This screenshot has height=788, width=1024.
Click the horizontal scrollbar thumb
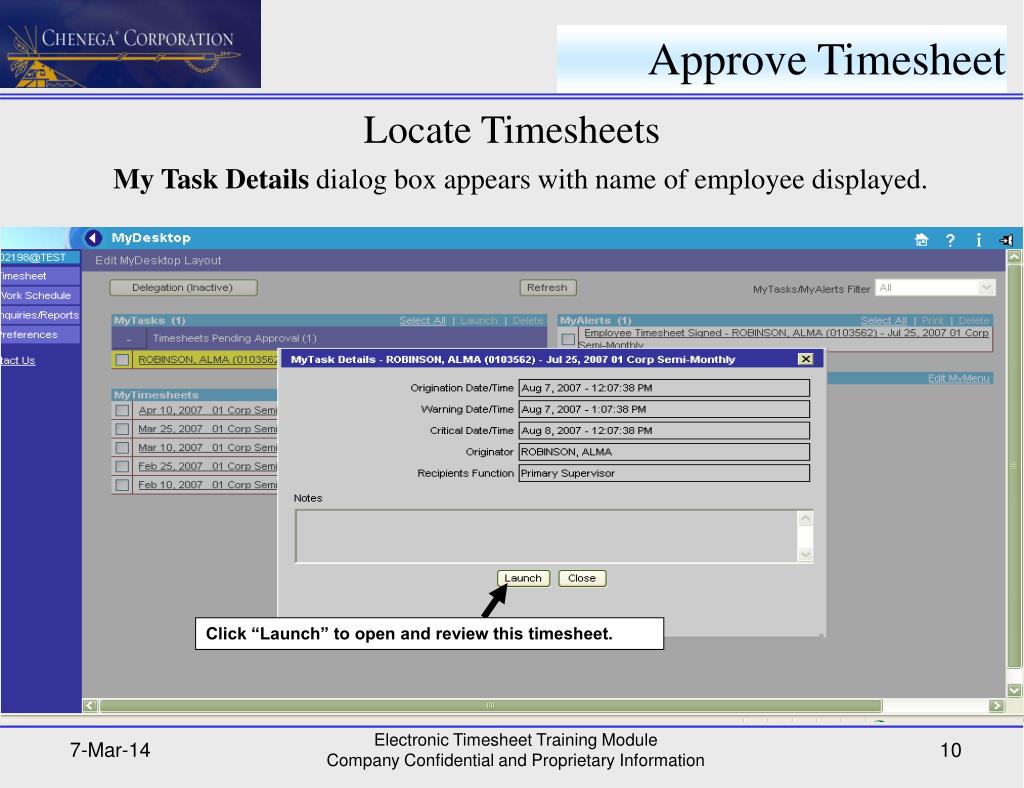coord(490,705)
